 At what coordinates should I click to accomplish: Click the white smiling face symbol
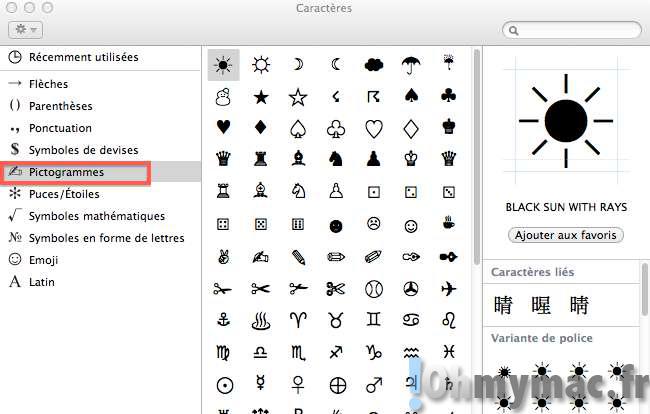point(411,224)
